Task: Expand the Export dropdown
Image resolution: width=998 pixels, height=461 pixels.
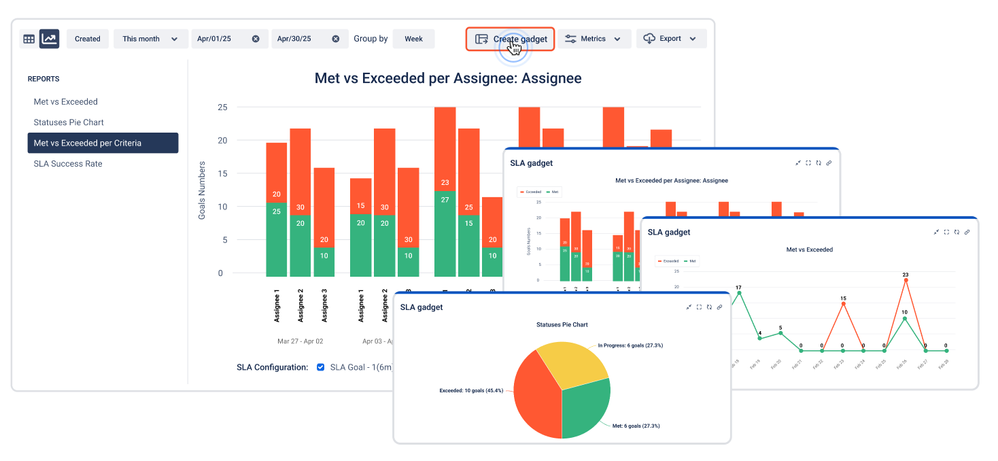Action: click(670, 39)
